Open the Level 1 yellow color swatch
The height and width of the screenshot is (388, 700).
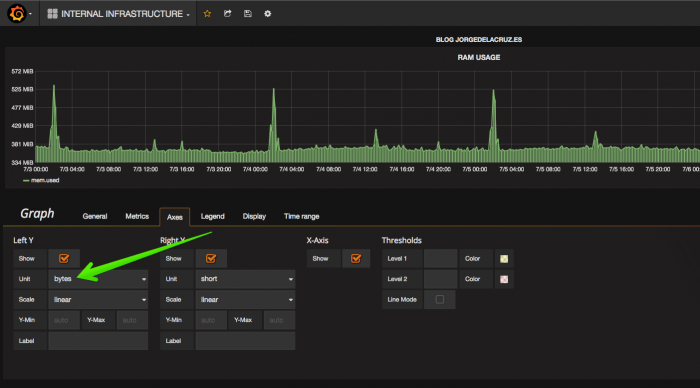(x=504, y=259)
